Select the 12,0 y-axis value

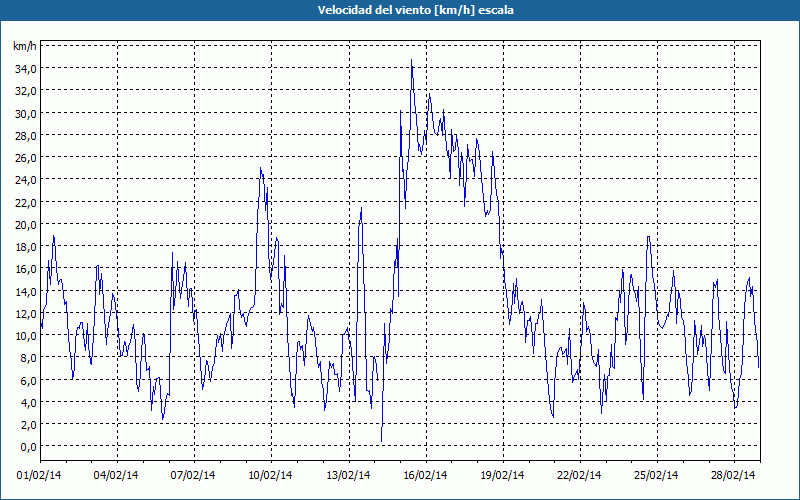pos(24,313)
